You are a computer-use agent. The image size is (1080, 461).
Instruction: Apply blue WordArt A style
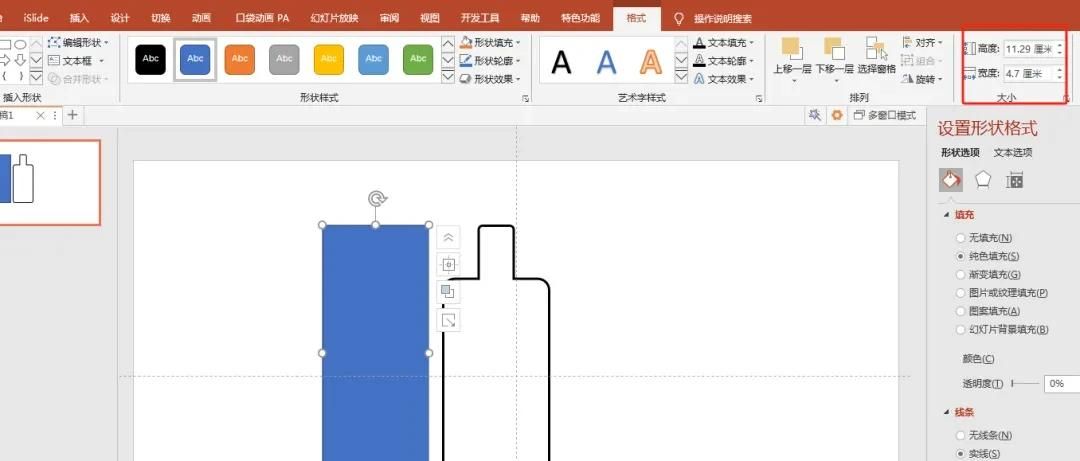[606, 62]
